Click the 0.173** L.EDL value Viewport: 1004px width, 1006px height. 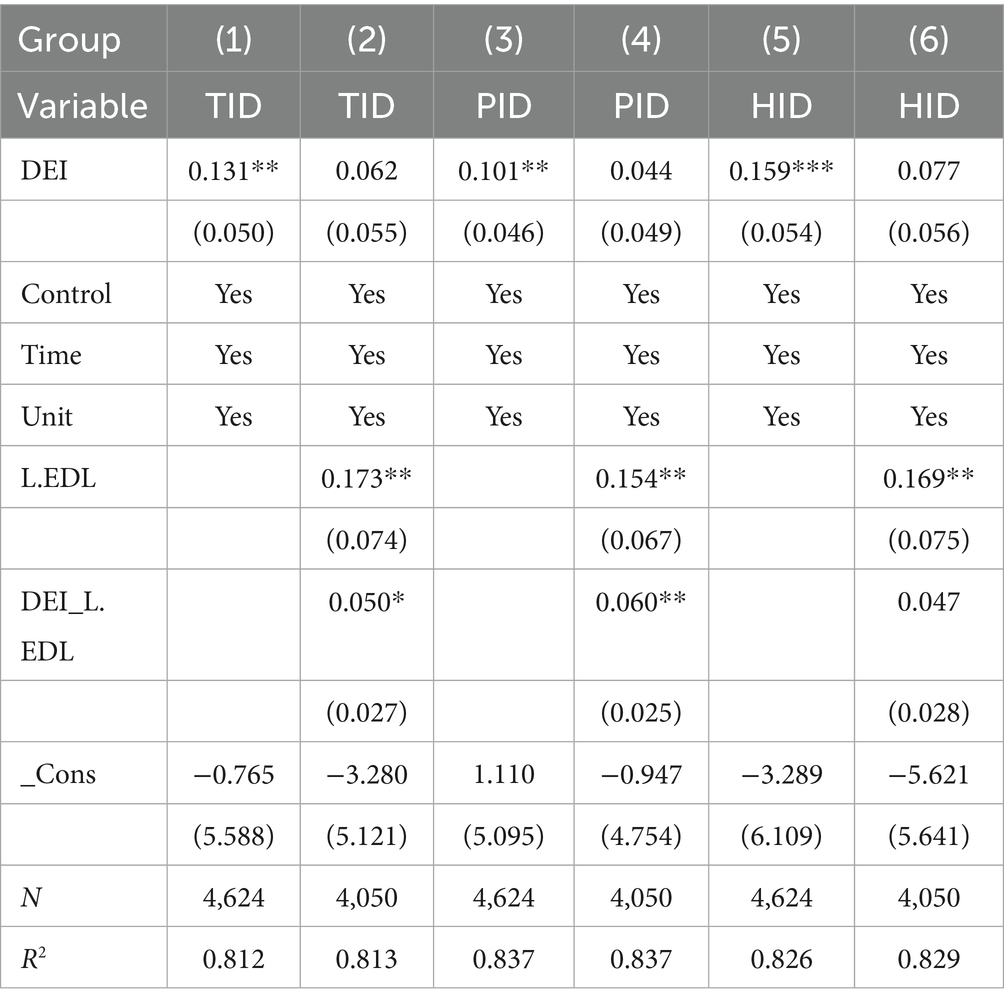[x=368, y=478]
